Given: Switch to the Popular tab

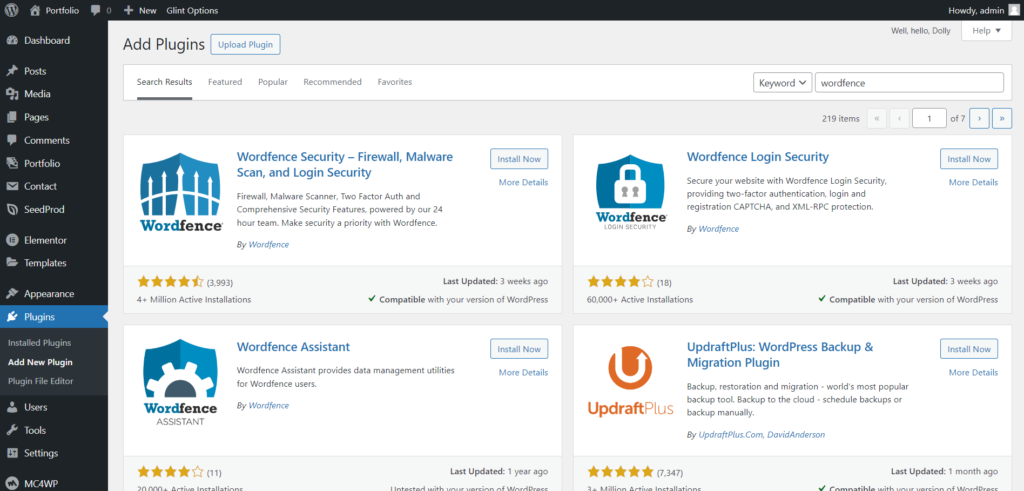Looking at the screenshot, I should [x=273, y=82].
